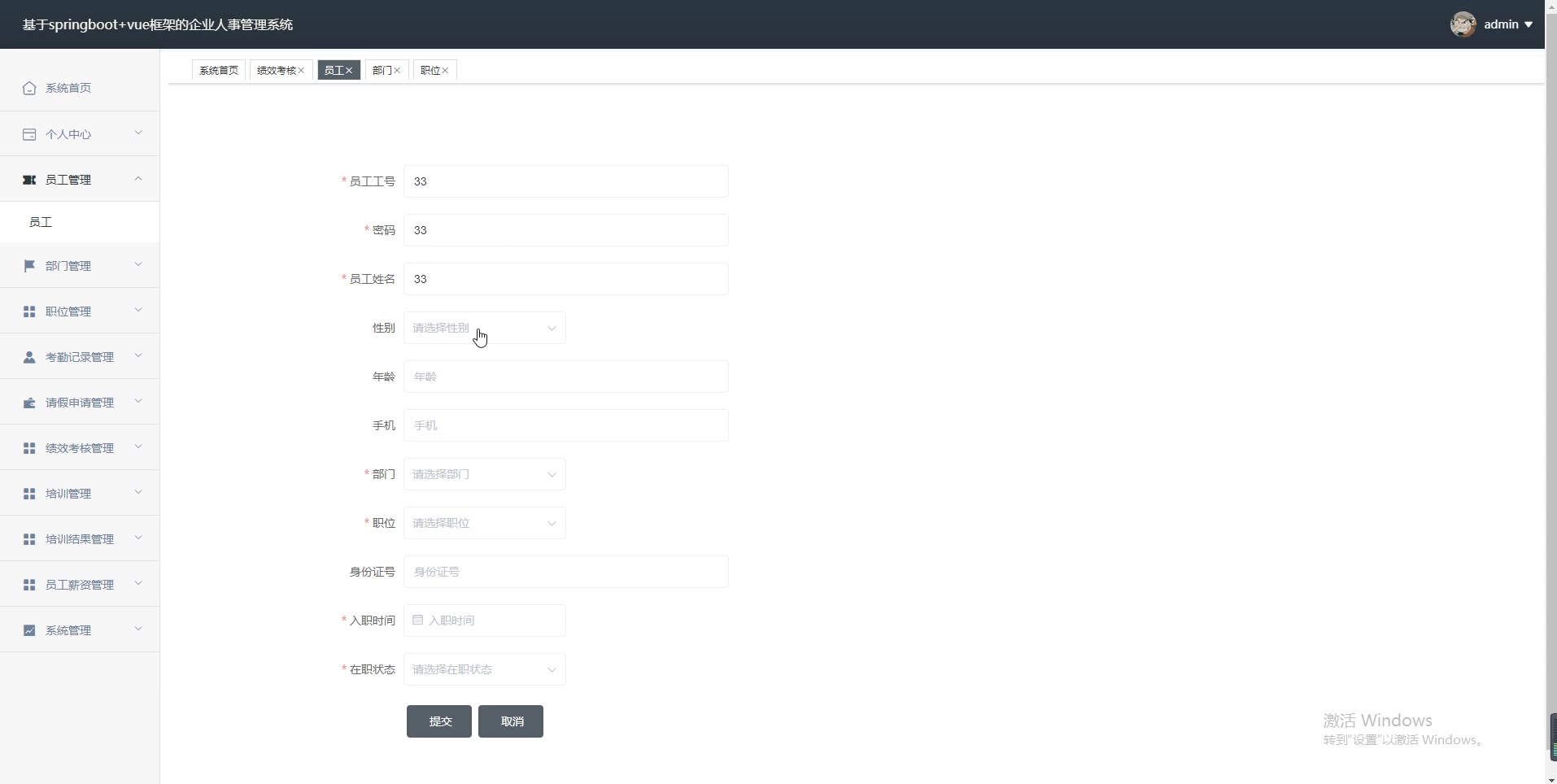Open the 性别 dropdown
The height and width of the screenshot is (784, 1557).
(485, 328)
